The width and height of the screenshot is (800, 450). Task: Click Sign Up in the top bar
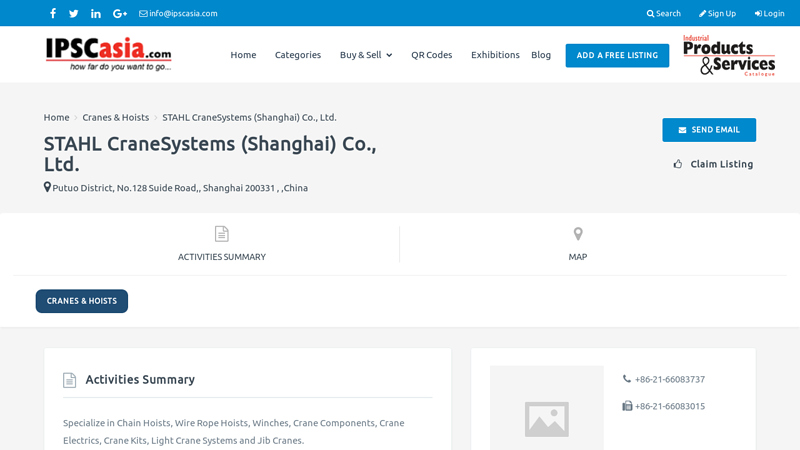pos(717,14)
